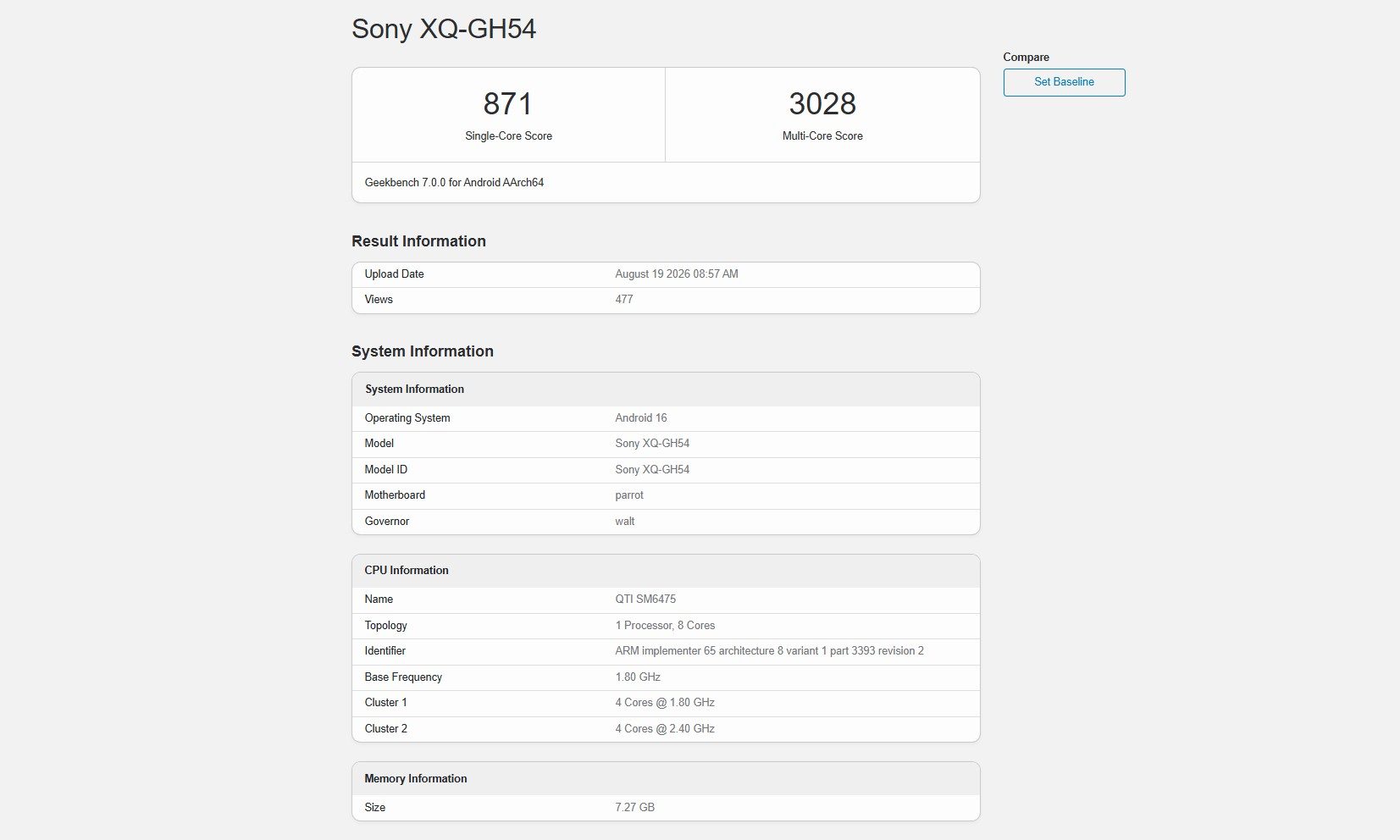Image resolution: width=1400 pixels, height=840 pixels.
Task: Select the CPU Name row label
Action: point(379,600)
